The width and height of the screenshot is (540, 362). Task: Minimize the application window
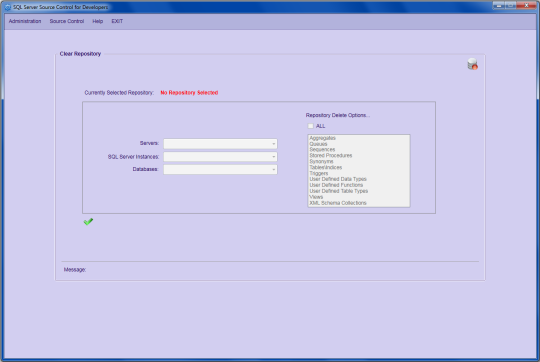498,5
